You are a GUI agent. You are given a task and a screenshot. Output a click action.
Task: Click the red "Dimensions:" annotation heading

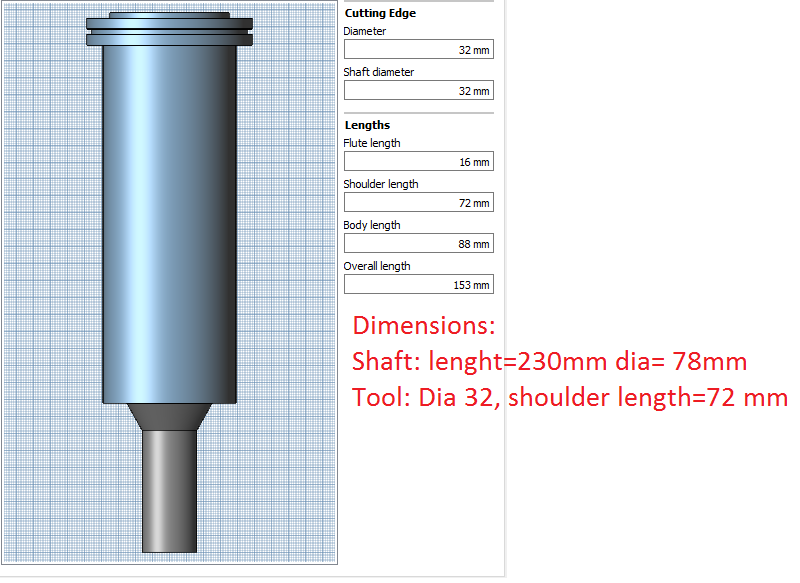[x=424, y=326]
